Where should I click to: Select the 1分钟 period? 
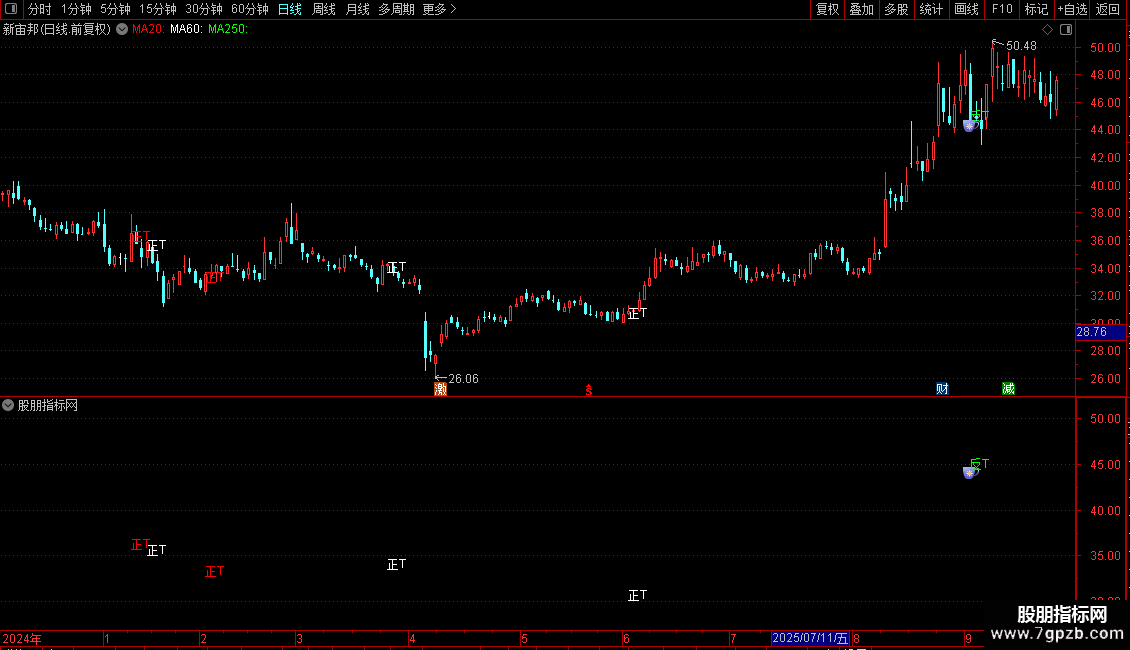[76, 9]
